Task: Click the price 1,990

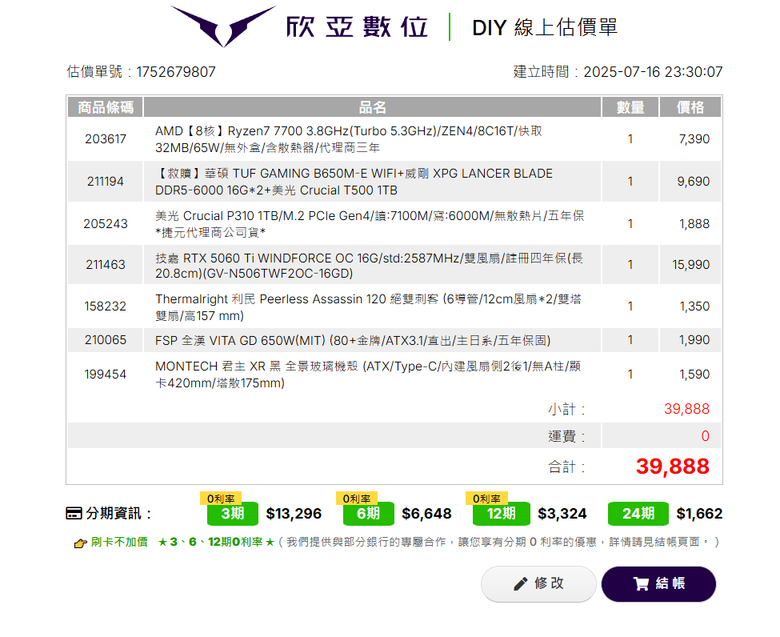Action: [694, 340]
